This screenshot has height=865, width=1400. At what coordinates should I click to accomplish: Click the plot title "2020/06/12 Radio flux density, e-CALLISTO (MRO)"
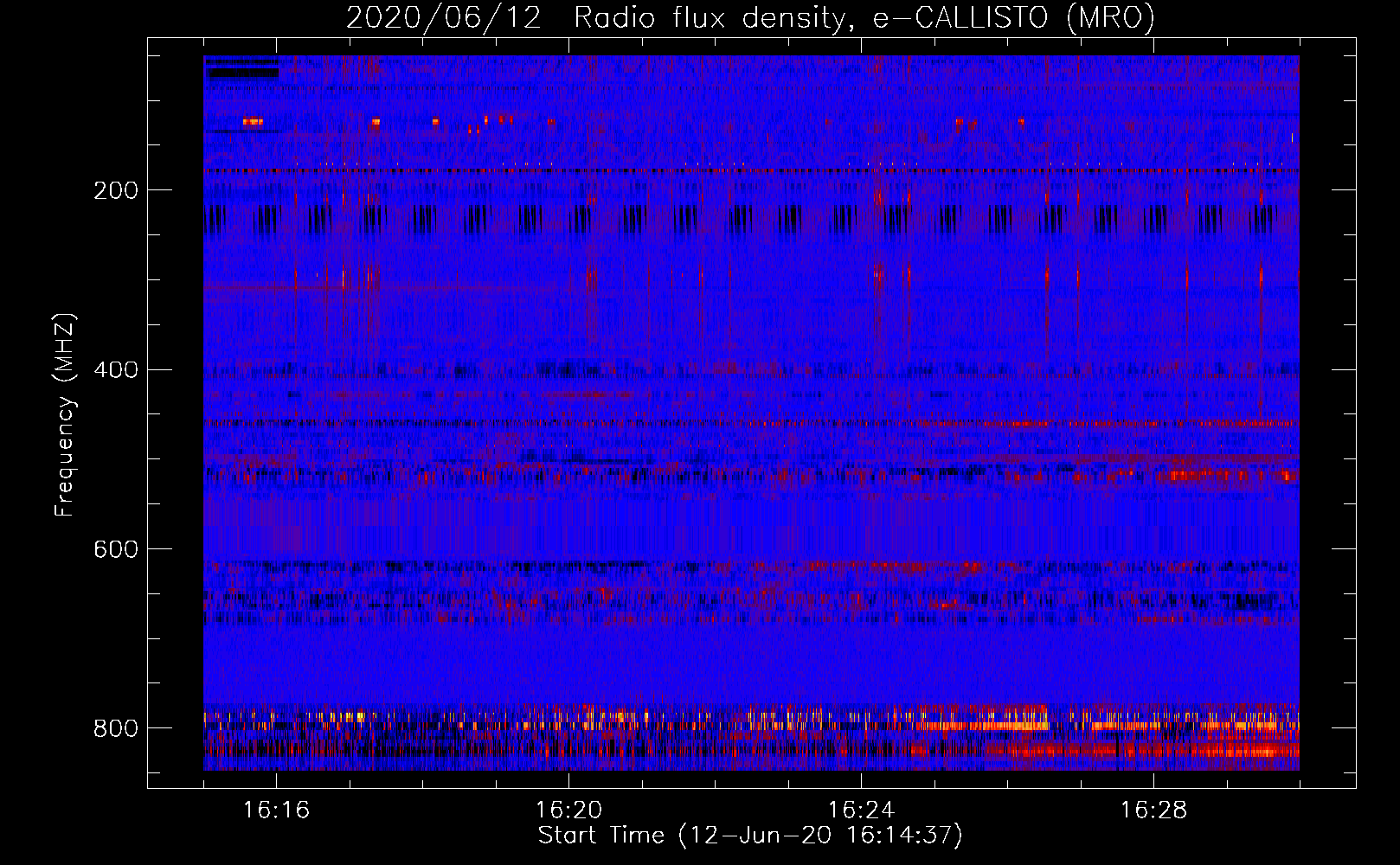750,17
